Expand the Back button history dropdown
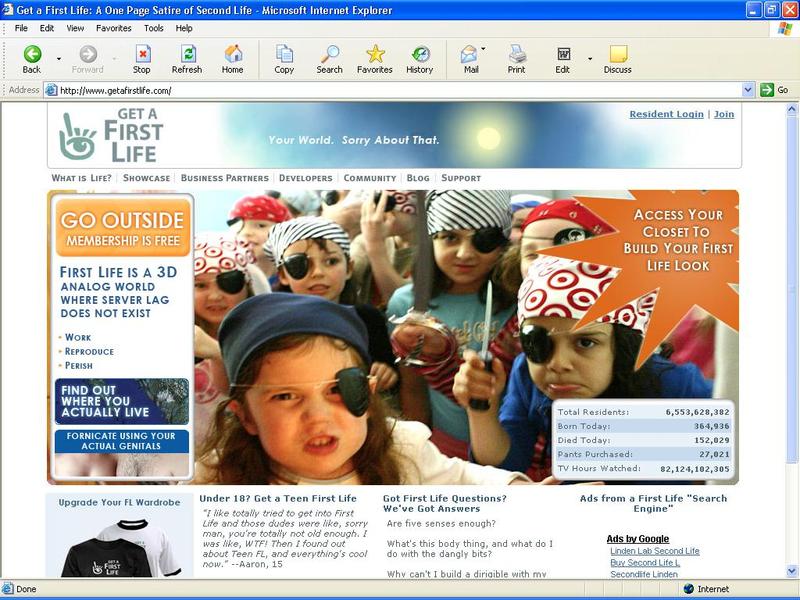 coord(59,59)
